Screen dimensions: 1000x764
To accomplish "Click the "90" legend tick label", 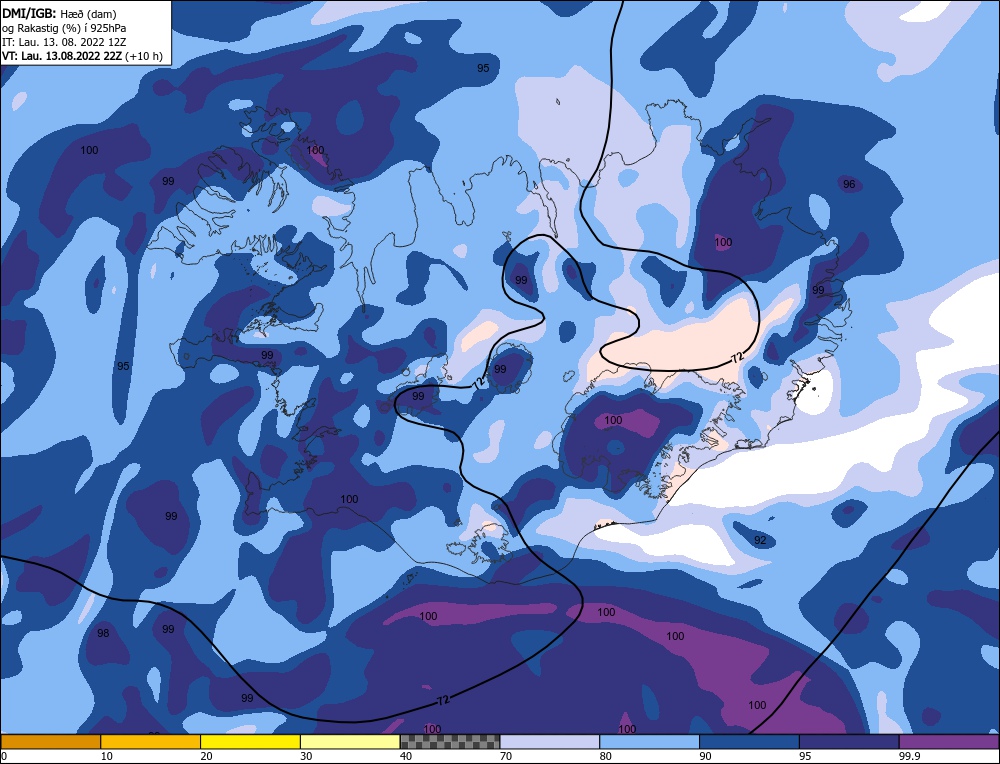I will pos(705,756).
